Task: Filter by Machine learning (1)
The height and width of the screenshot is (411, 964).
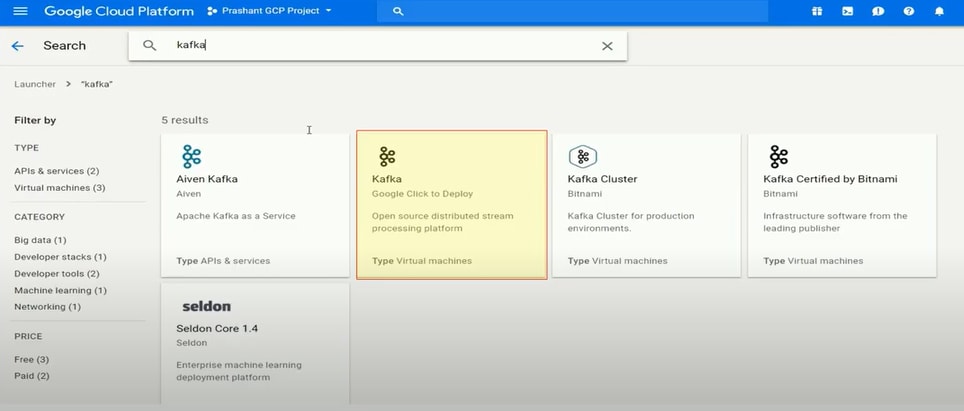Action: pyautogui.click(x=60, y=290)
